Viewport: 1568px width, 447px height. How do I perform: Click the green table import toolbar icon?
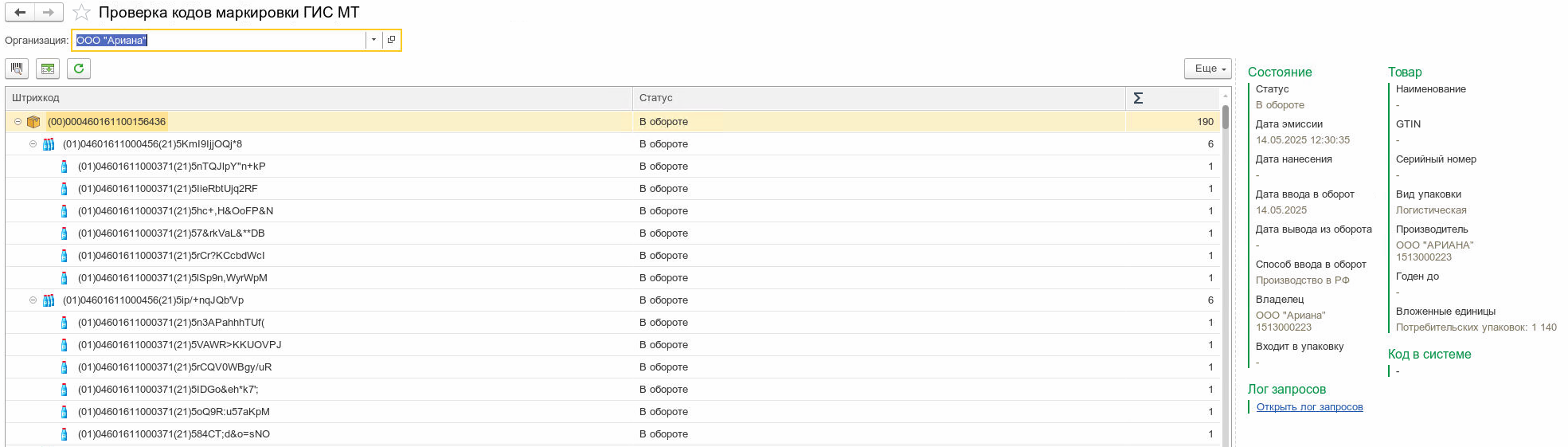pyautogui.click(x=48, y=69)
